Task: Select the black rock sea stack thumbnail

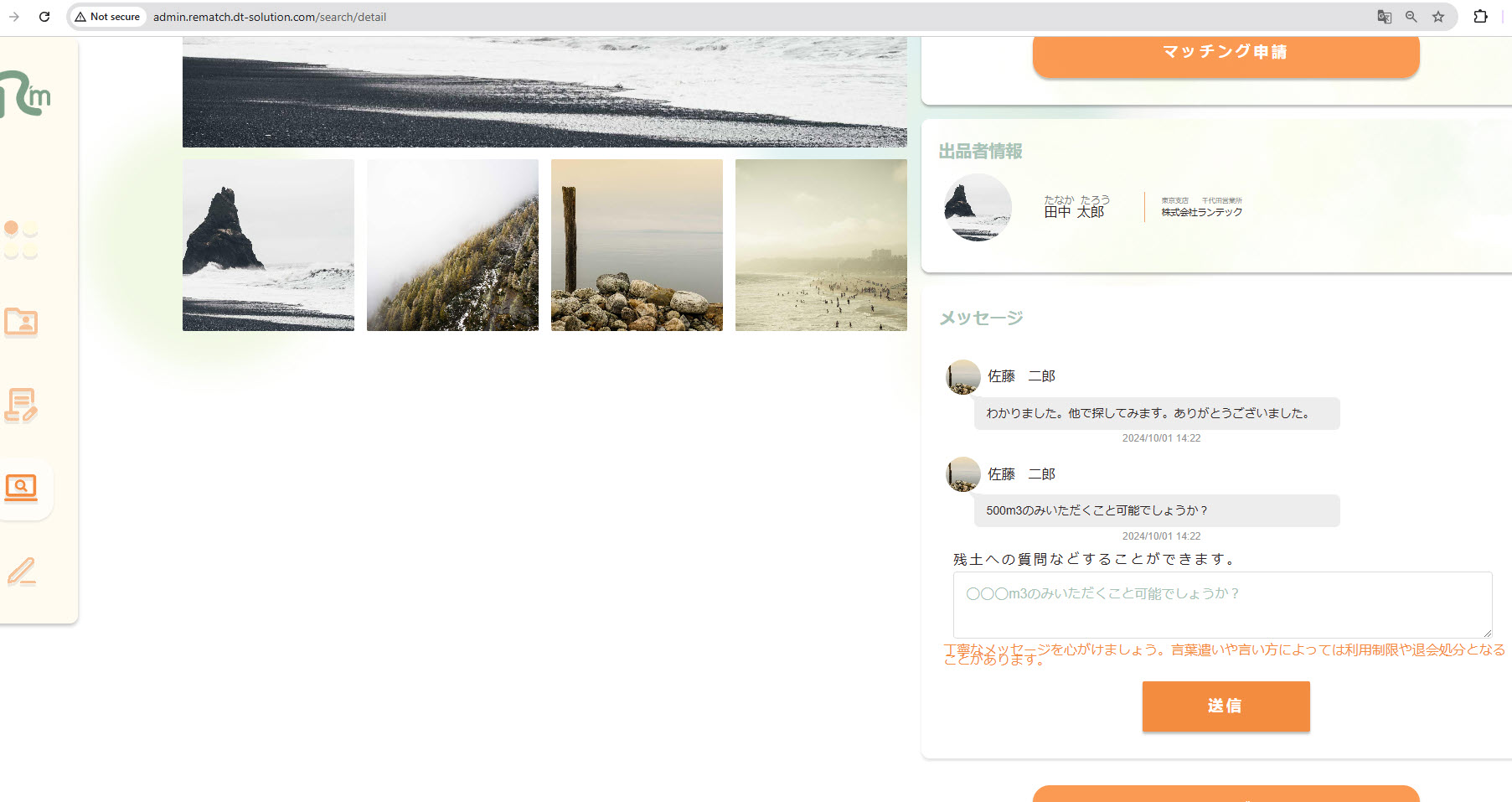Action: 268,245
